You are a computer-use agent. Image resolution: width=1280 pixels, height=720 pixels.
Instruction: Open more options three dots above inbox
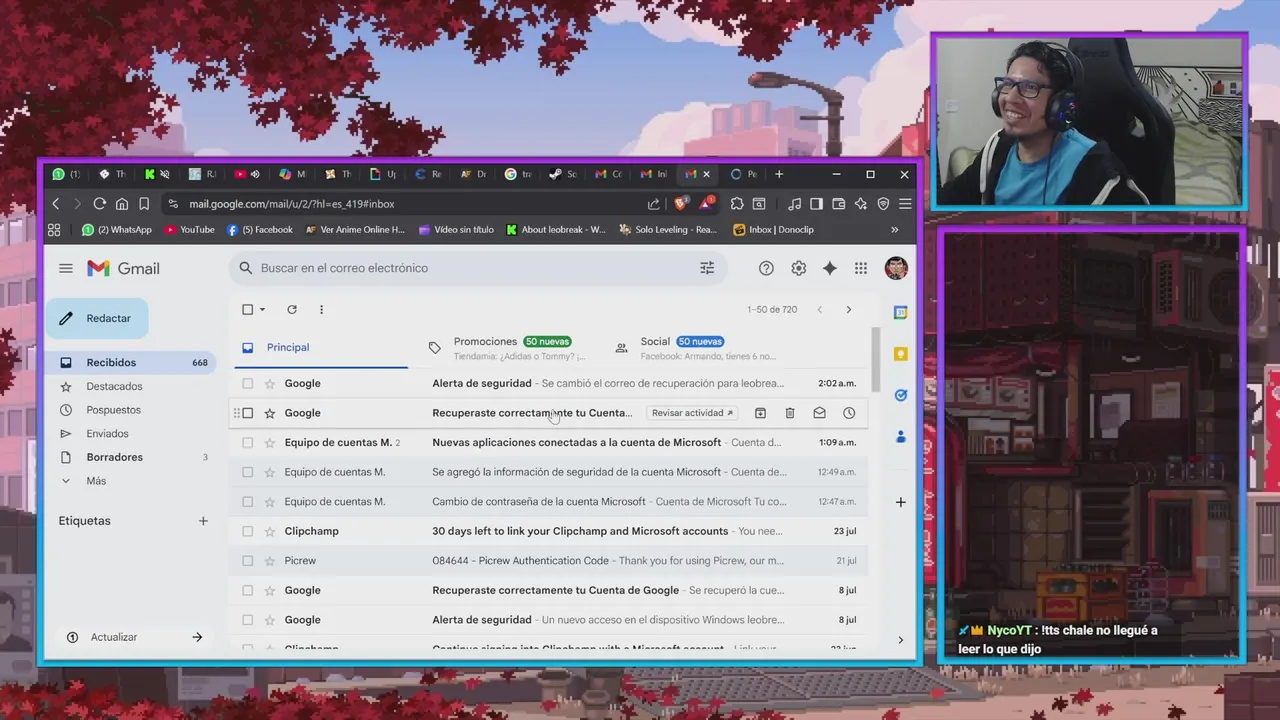point(321,310)
